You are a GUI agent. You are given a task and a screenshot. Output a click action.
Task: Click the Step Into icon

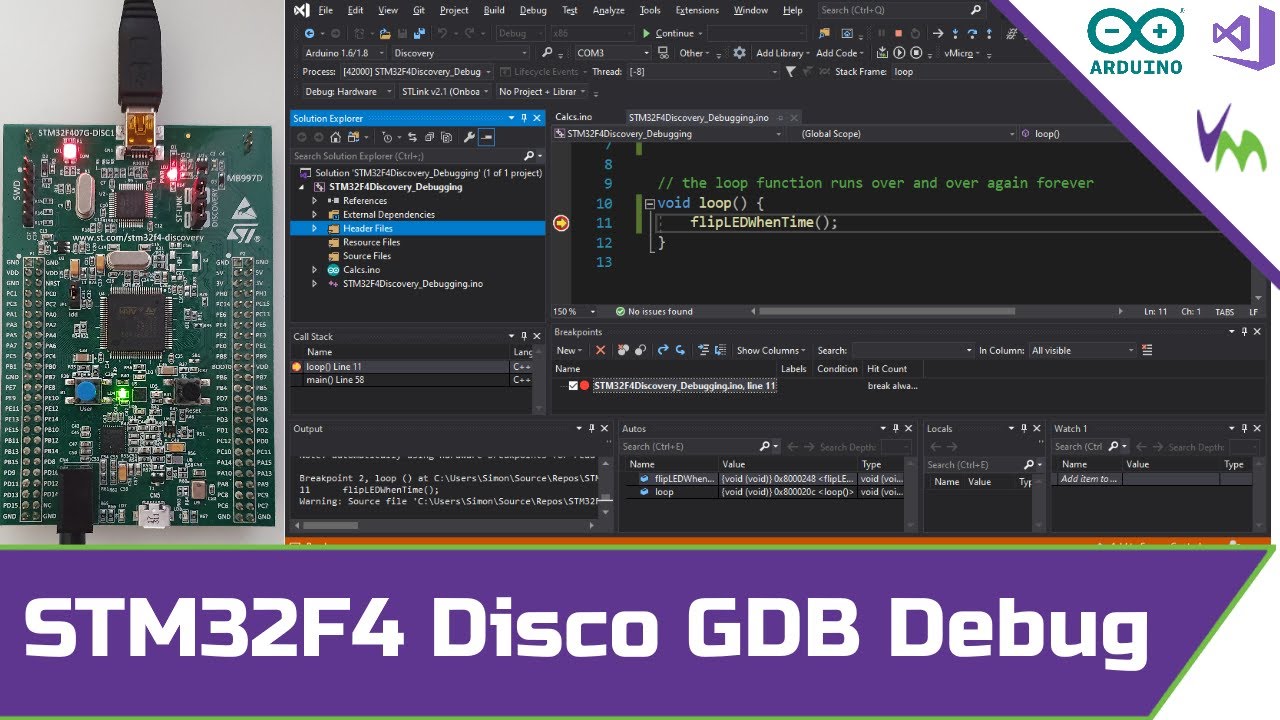(956, 33)
